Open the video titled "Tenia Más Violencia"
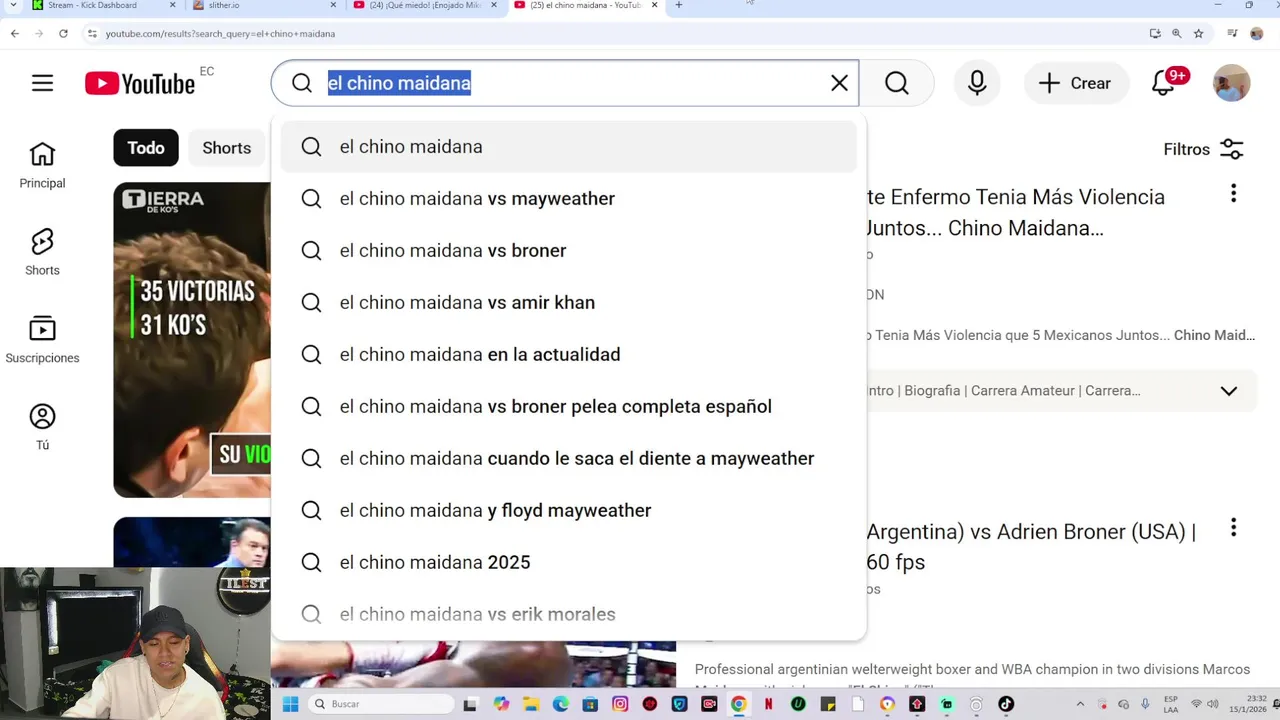Screen dimensions: 1280x720 1016,212
